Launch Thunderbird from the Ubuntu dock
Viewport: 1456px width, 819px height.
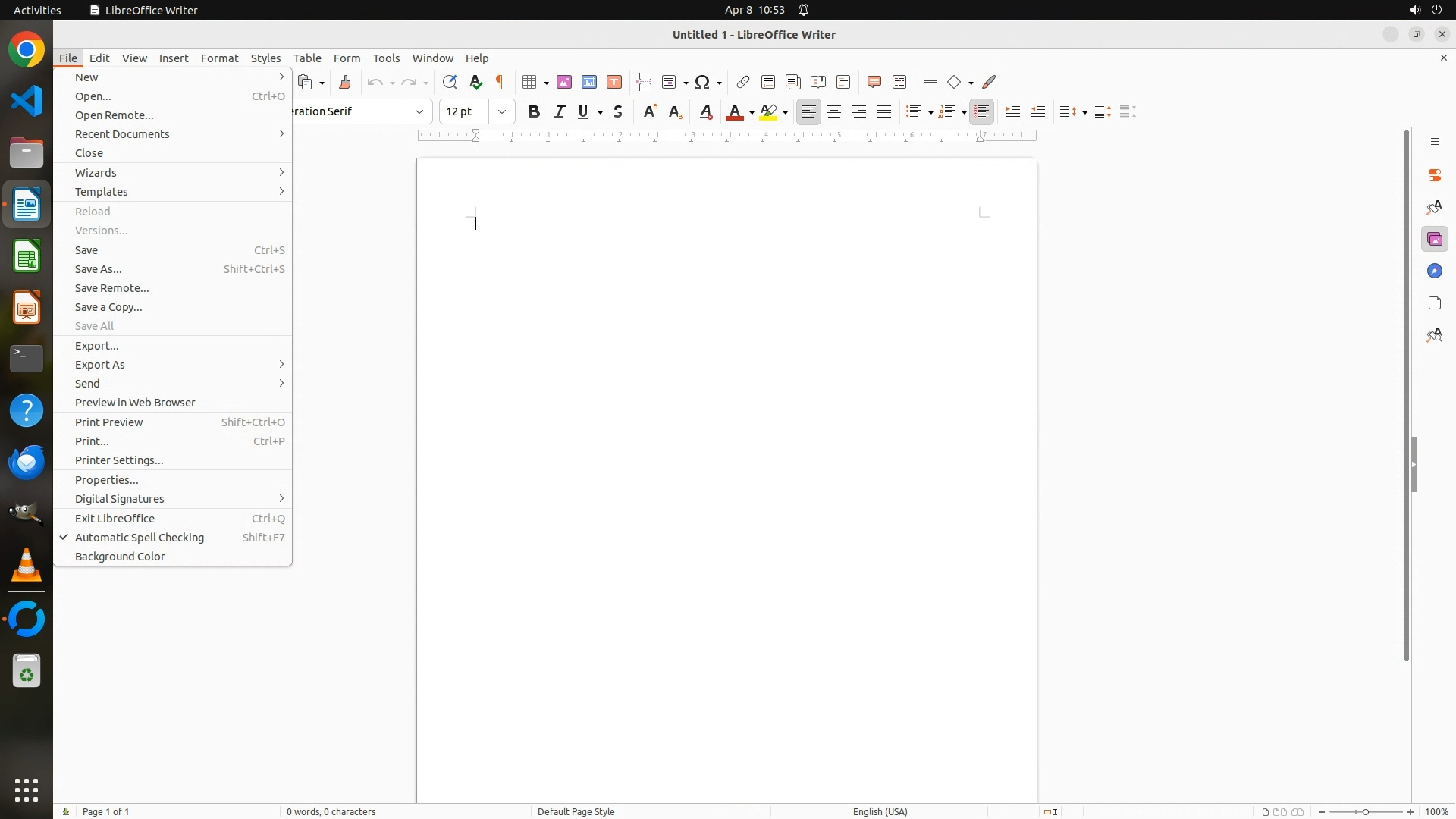[x=27, y=462]
